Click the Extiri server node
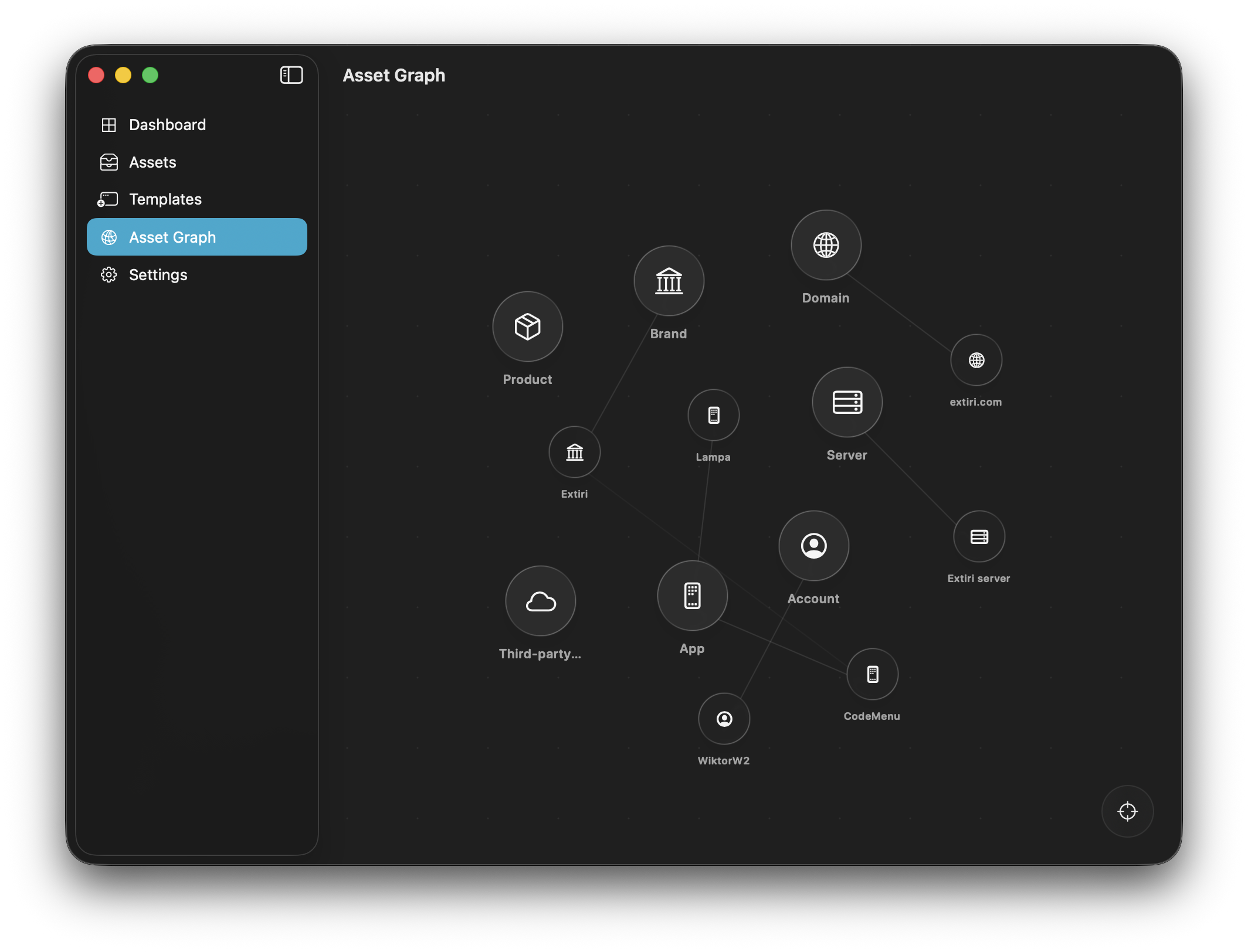Image resolution: width=1248 pixels, height=952 pixels. click(979, 536)
